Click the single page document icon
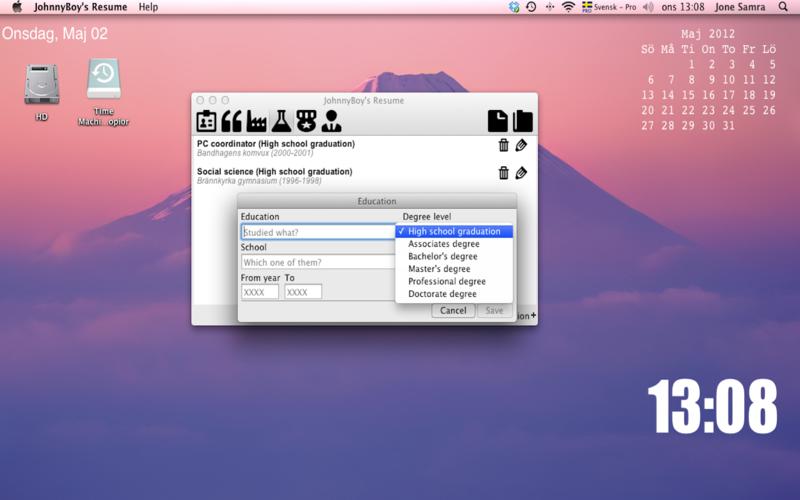 [497, 121]
